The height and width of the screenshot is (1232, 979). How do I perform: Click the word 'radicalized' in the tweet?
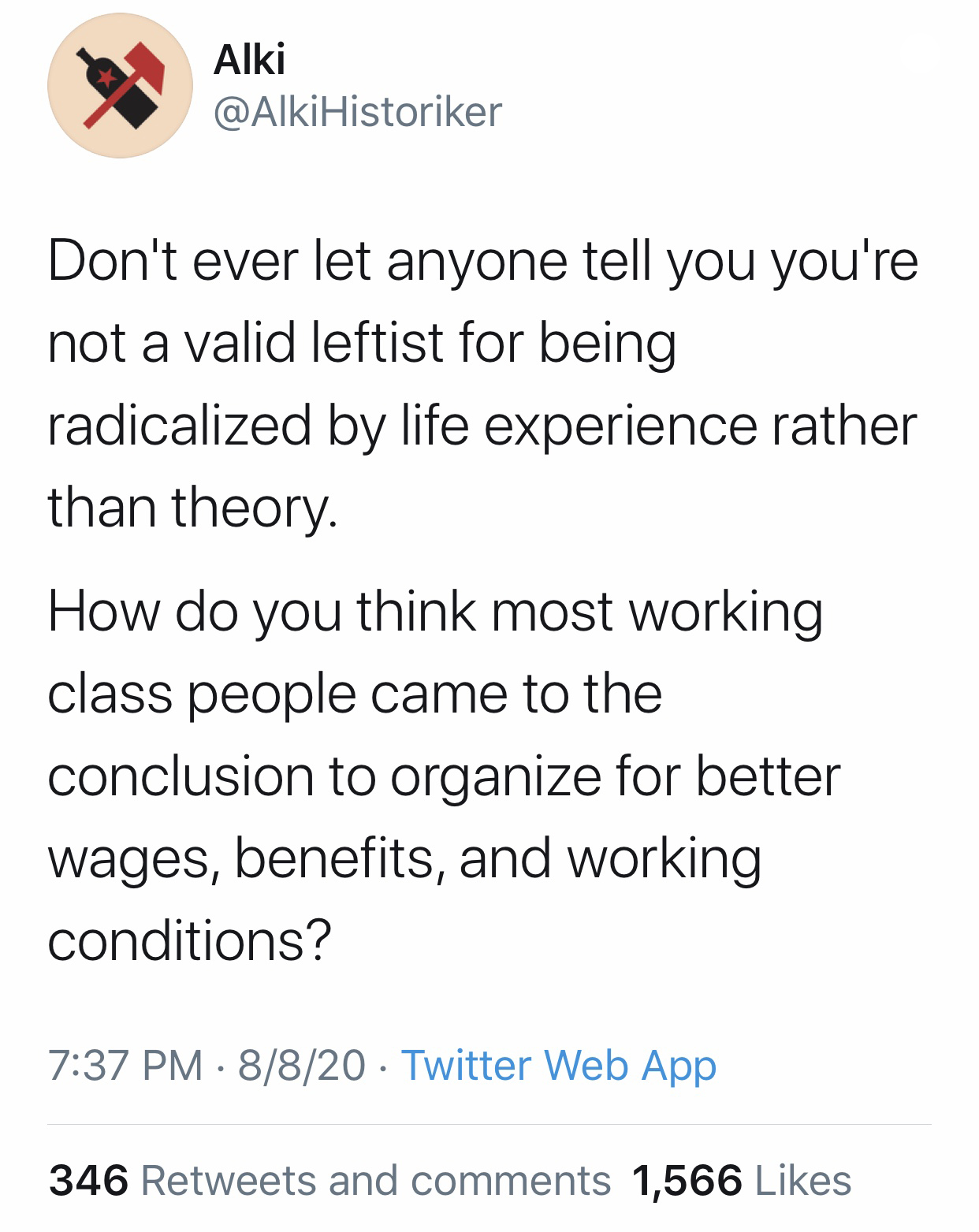180,426
